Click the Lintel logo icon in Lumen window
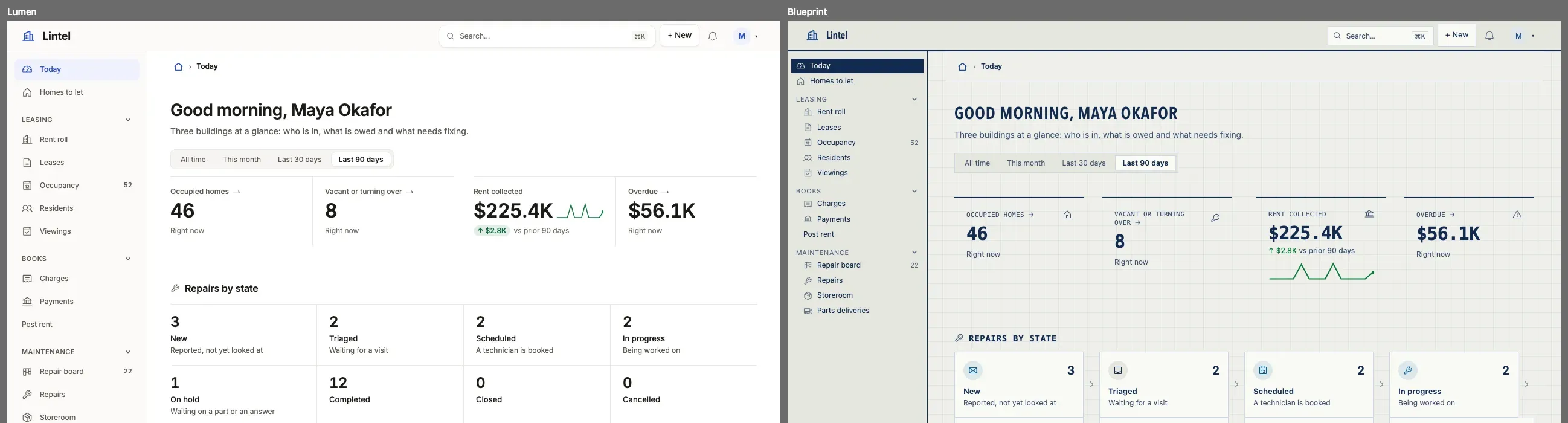 (28, 36)
